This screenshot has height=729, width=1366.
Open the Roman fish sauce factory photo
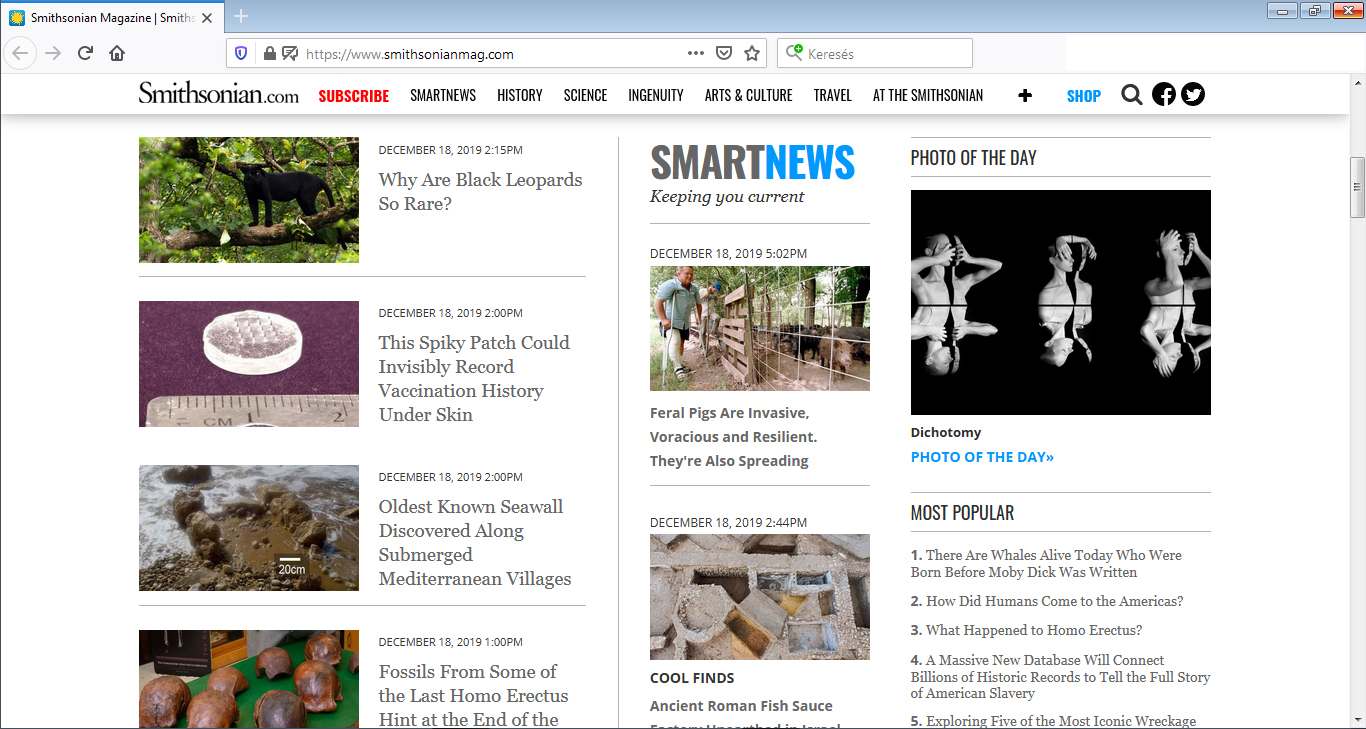(760, 597)
